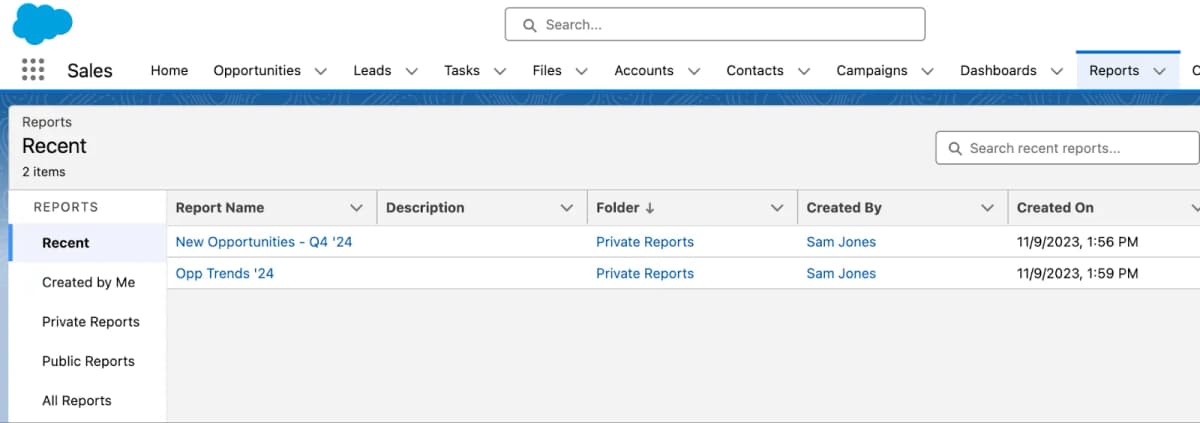Open the Opp Trends '24 report
Viewport: 1200px width, 423px height.
point(225,273)
